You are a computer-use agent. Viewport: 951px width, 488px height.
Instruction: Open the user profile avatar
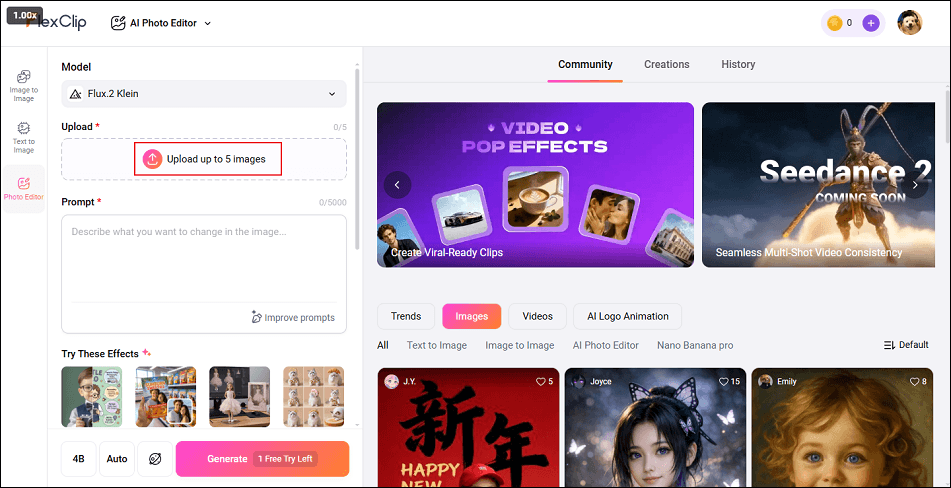tap(909, 23)
